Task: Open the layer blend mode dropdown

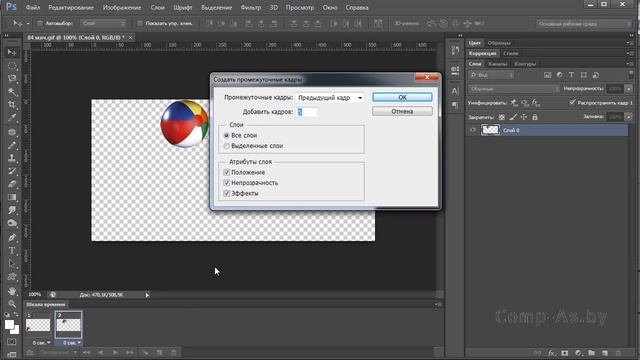Action: [x=514, y=89]
